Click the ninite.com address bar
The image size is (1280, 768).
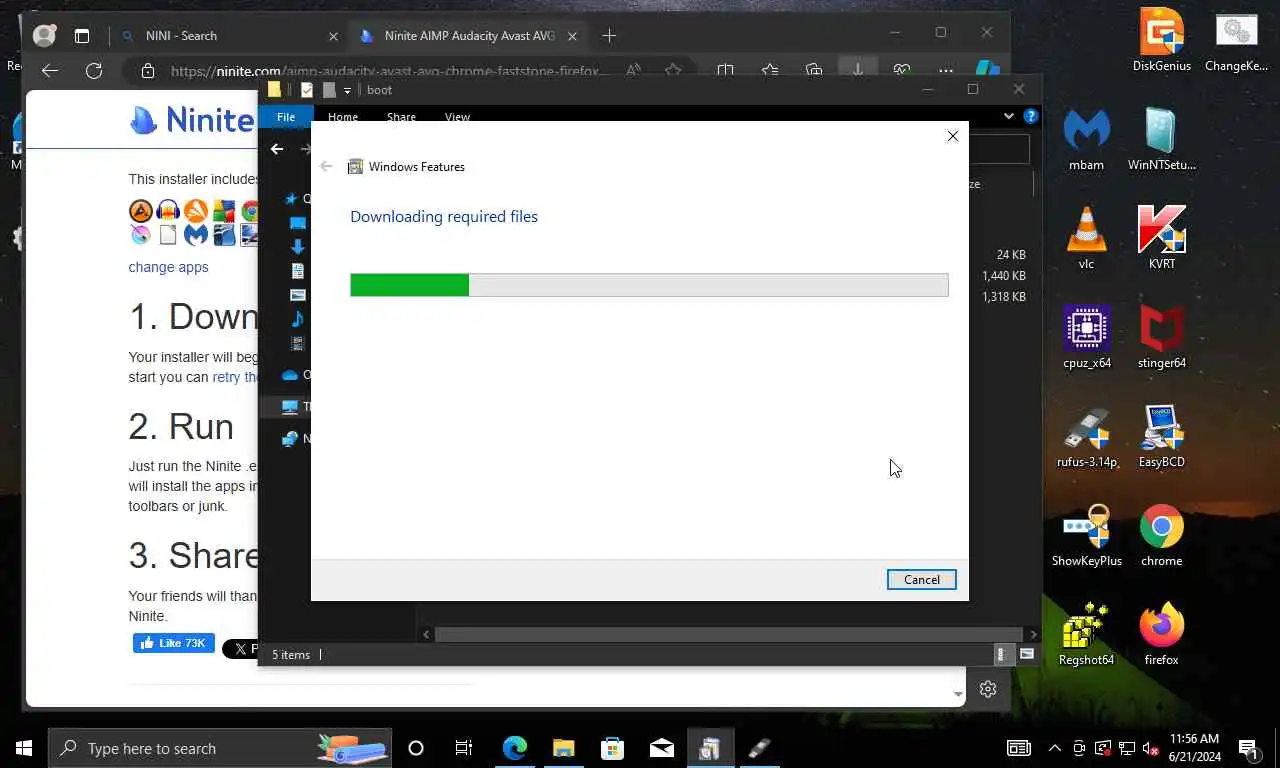pyautogui.click(x=385, y=71)
